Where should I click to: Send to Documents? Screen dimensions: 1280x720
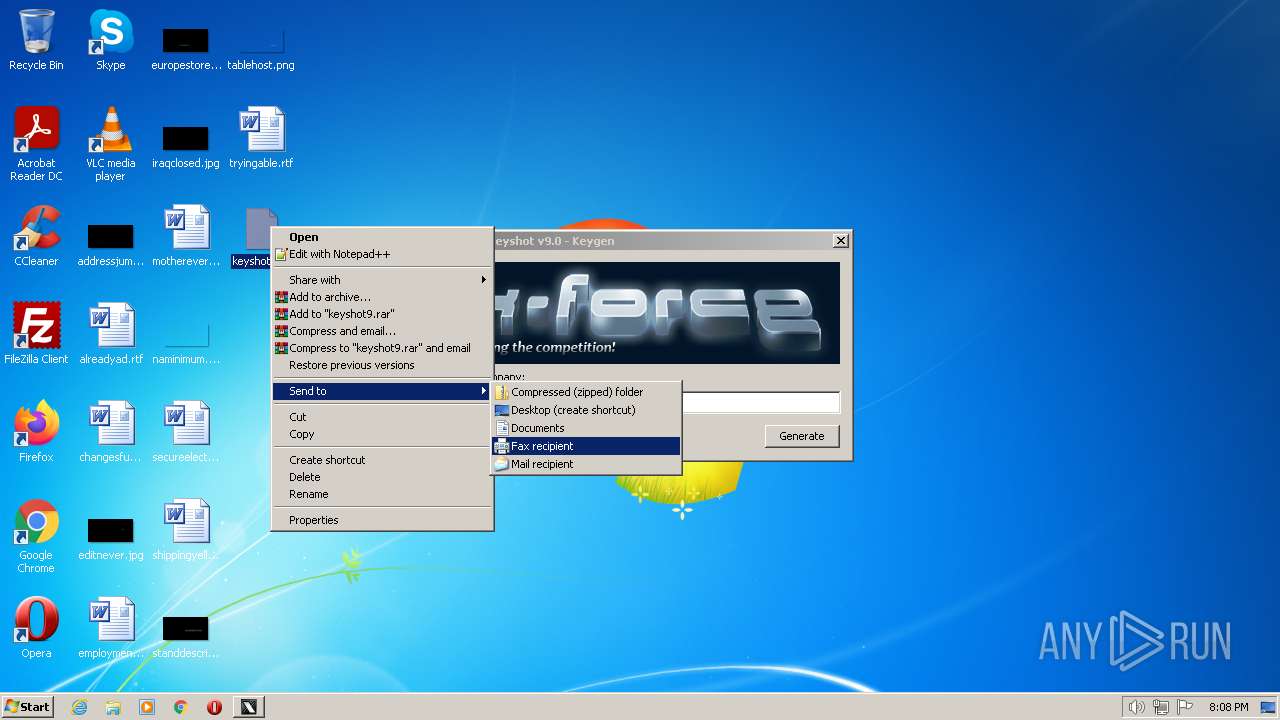[586, 428]
